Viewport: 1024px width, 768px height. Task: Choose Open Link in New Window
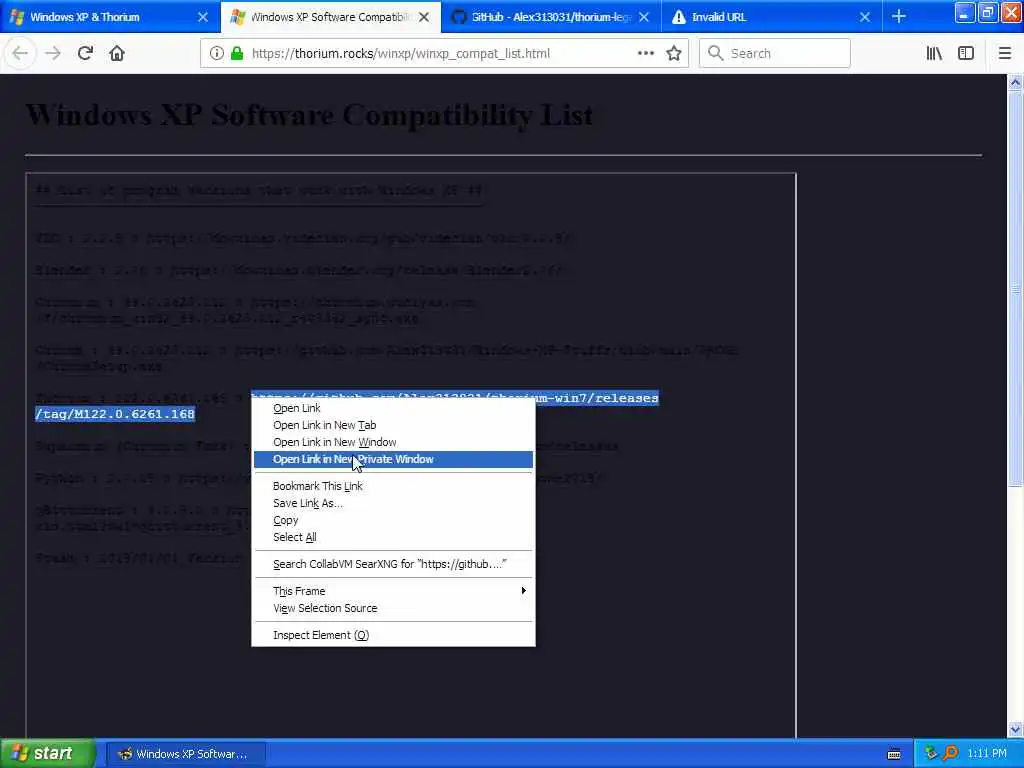[x=393, y=442]
